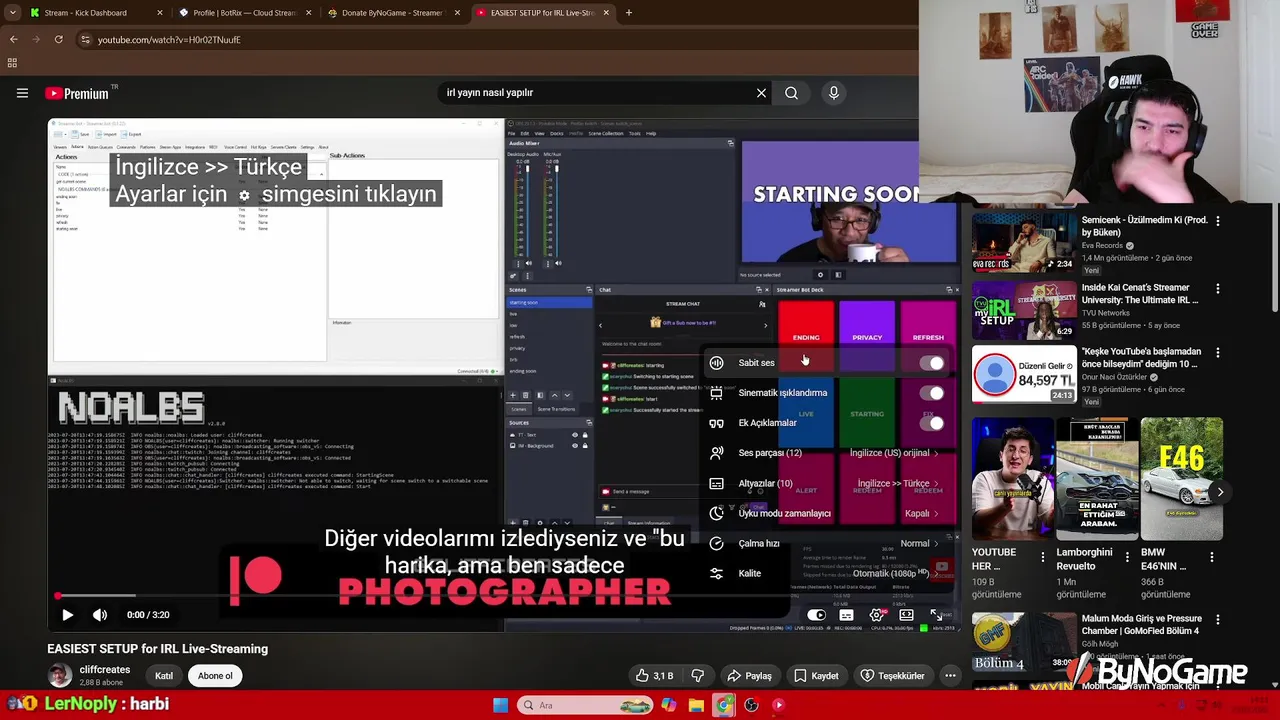This screenshot has height=720, width=1280.
Task: Open File Explorer from the taskbar
Action: [696, 705]
